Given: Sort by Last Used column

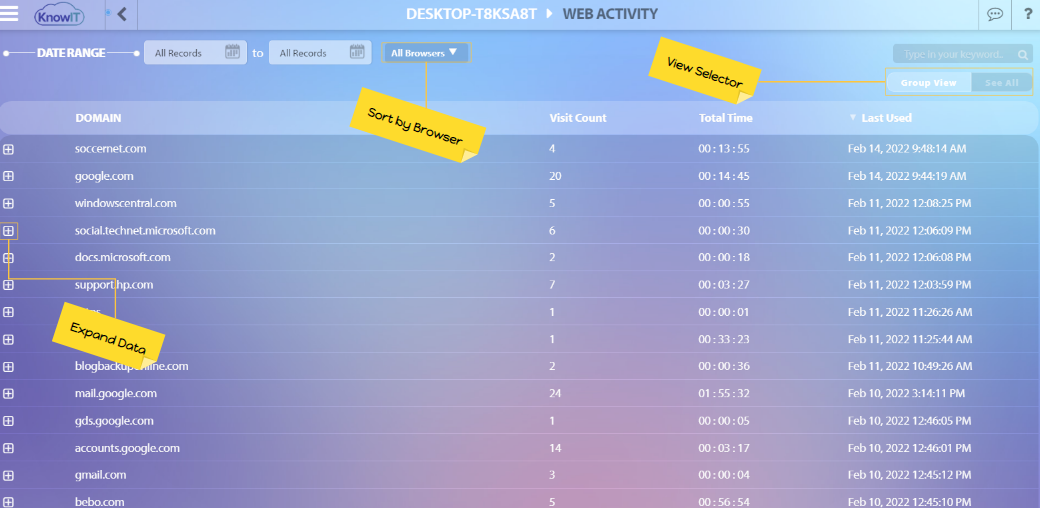Looking at the screenshot, I should tap(885, 118).
